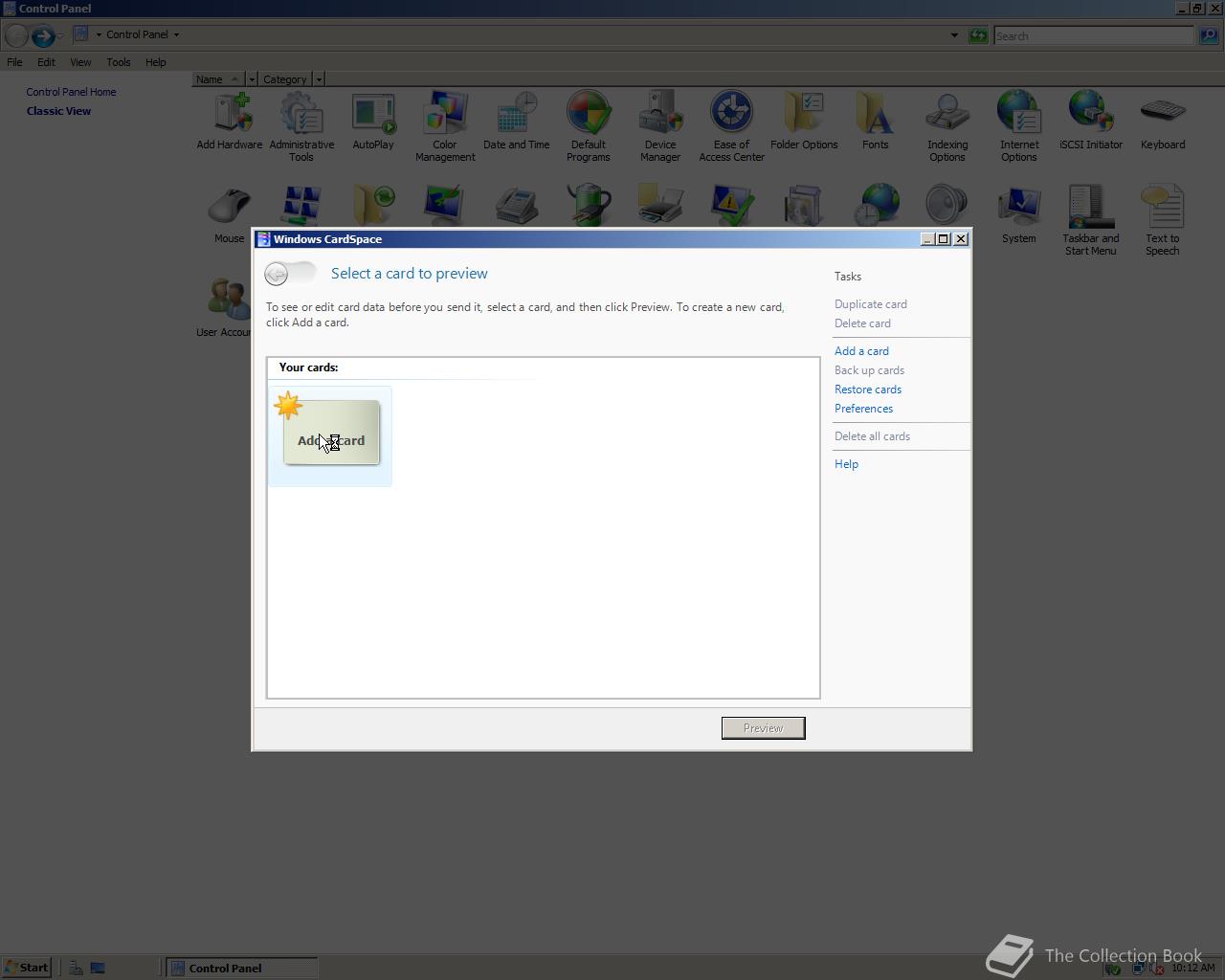Screen dimensions: 1225x980
Task: Open Date and Time in Control Panel
Action: (x=517, y=122)
